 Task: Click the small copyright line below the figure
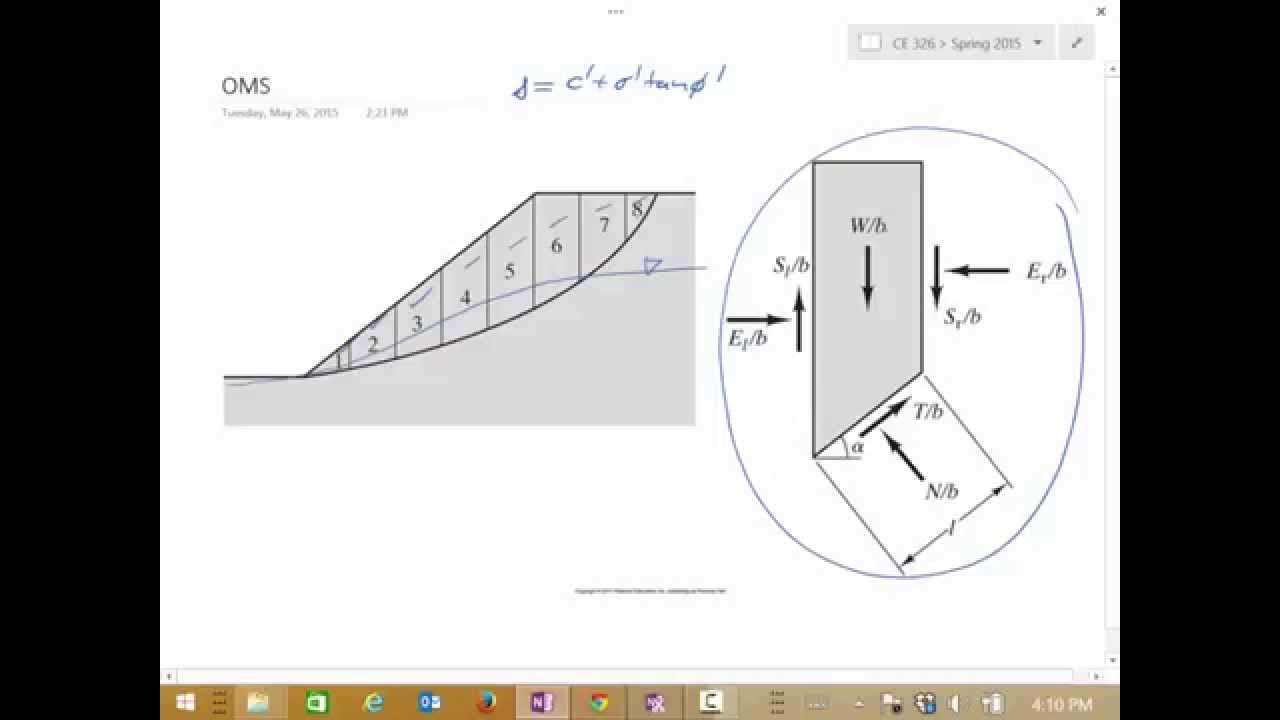650,591
